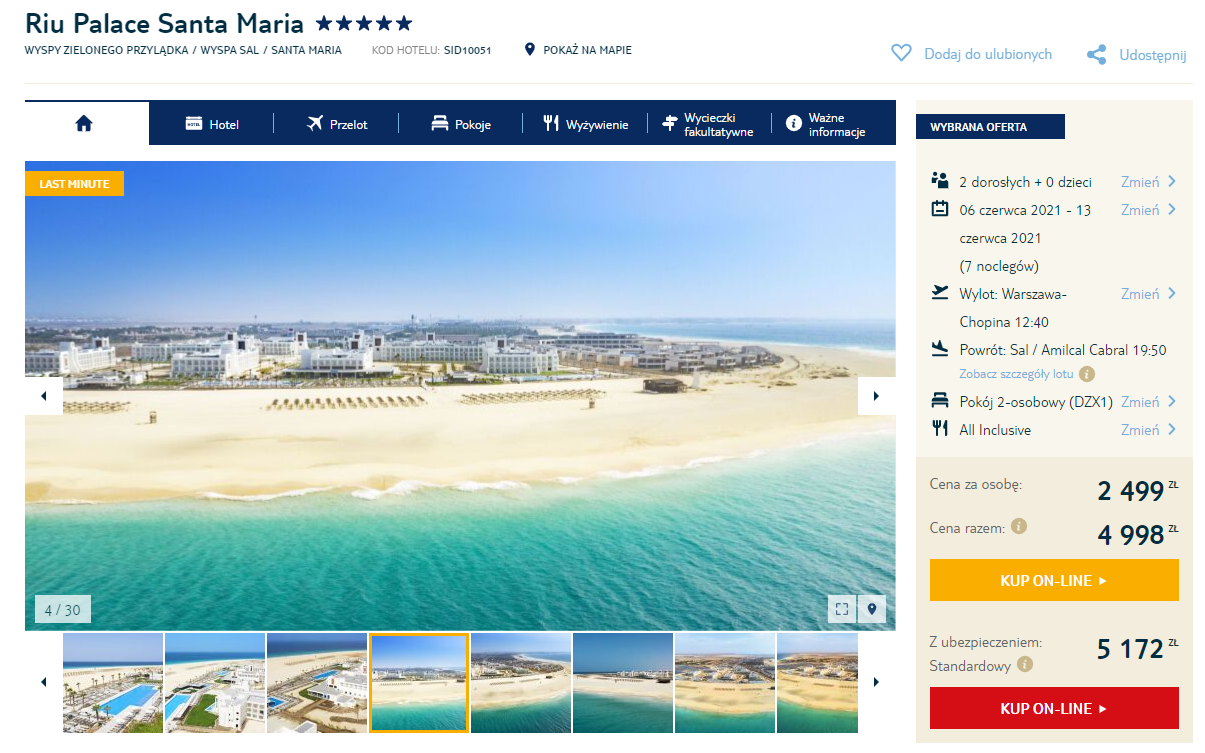Show previous photo with left gallery arrow

click(44, 396)
